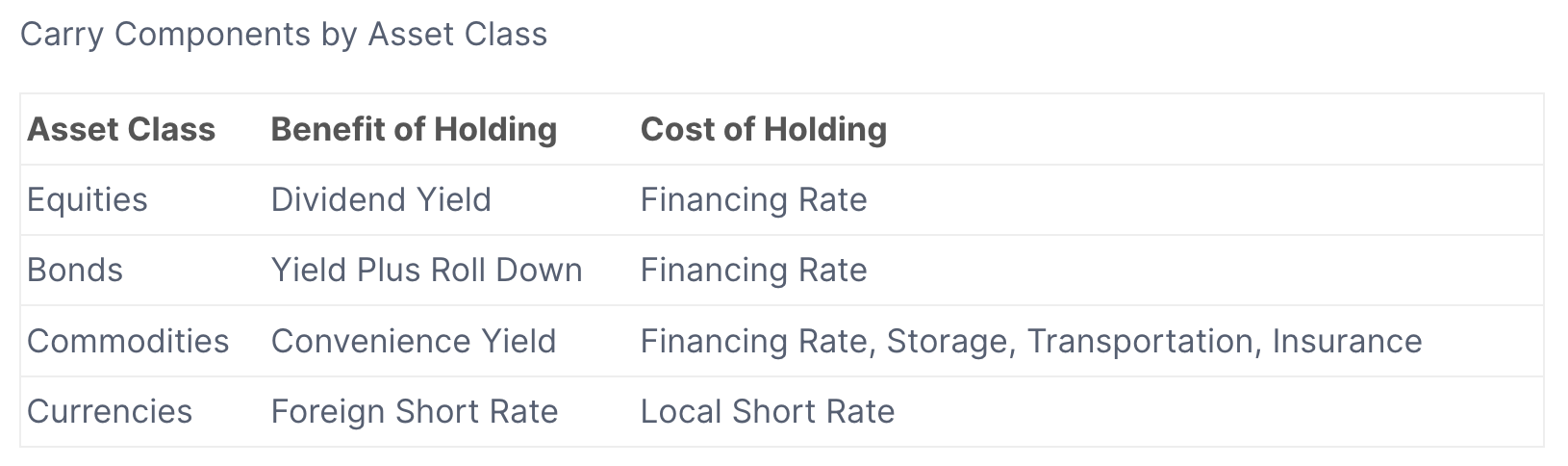Click Financing Rate in the Equities row
This screenshot has height=466, width=1568.
coord(753,200)
